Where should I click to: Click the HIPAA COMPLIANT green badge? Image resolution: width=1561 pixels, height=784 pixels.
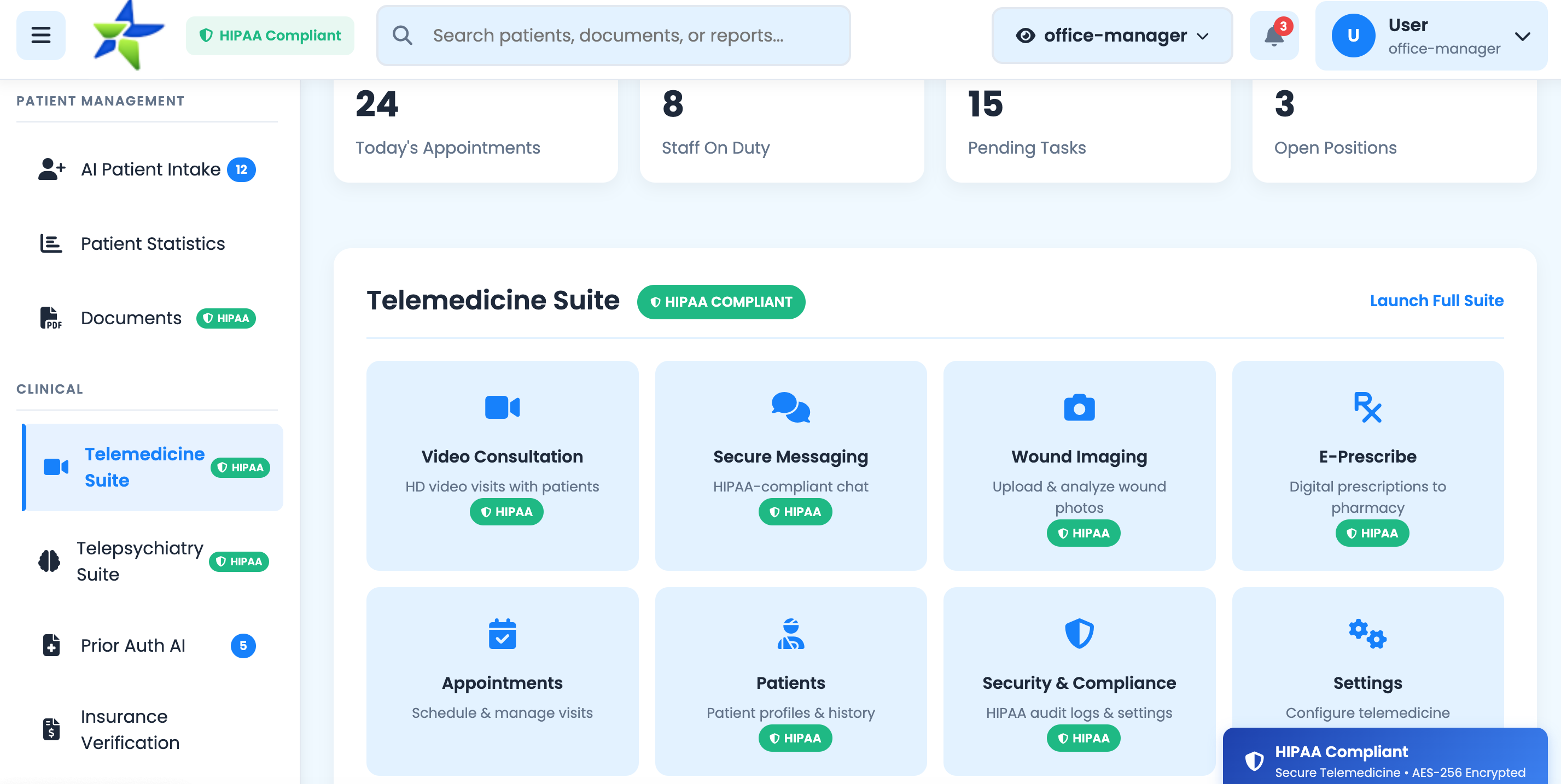click(720, 302)
